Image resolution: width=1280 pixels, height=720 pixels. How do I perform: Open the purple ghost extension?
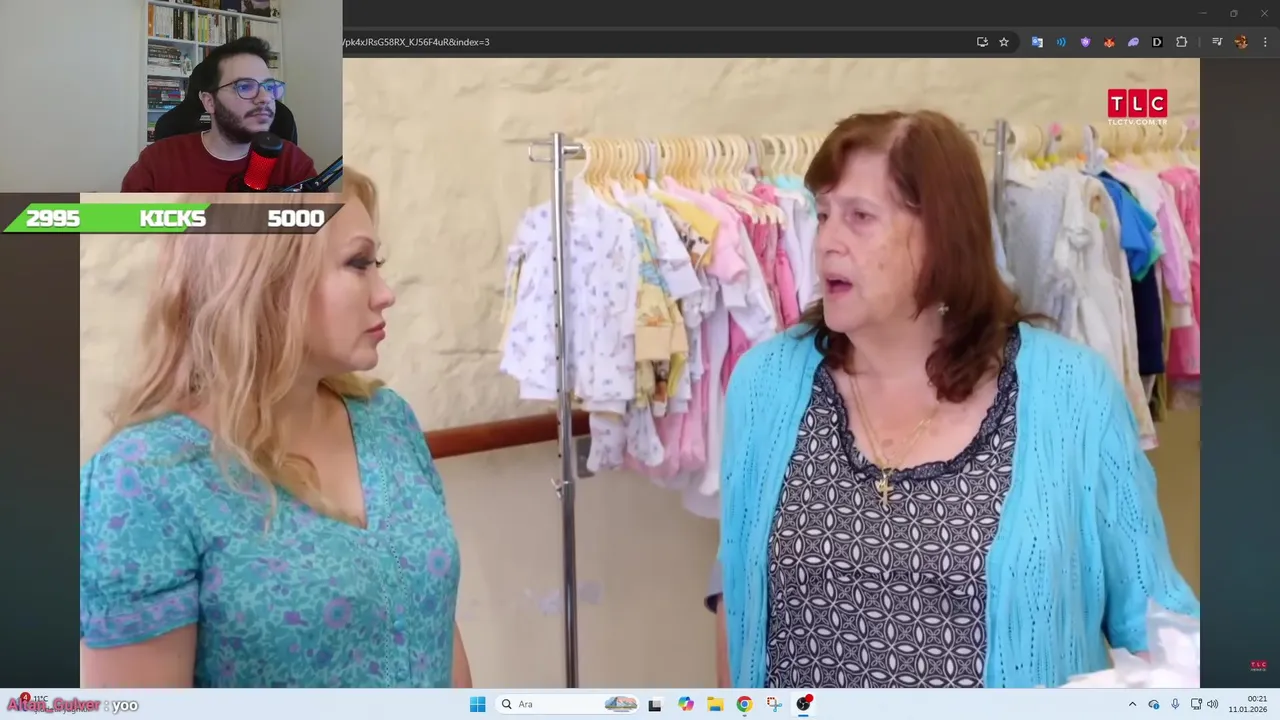tap(1133, 42)
